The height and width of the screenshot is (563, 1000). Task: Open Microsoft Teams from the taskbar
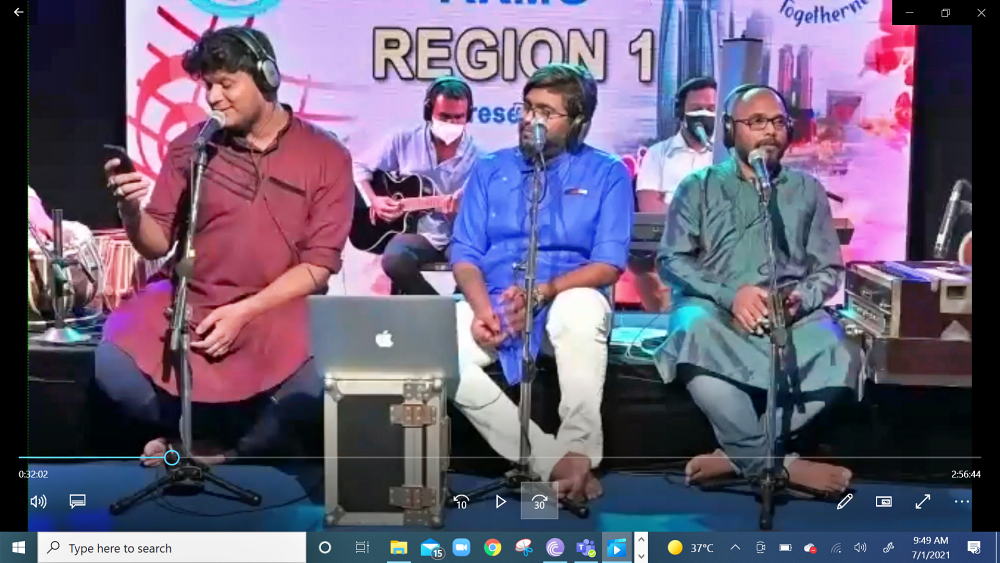586,548
